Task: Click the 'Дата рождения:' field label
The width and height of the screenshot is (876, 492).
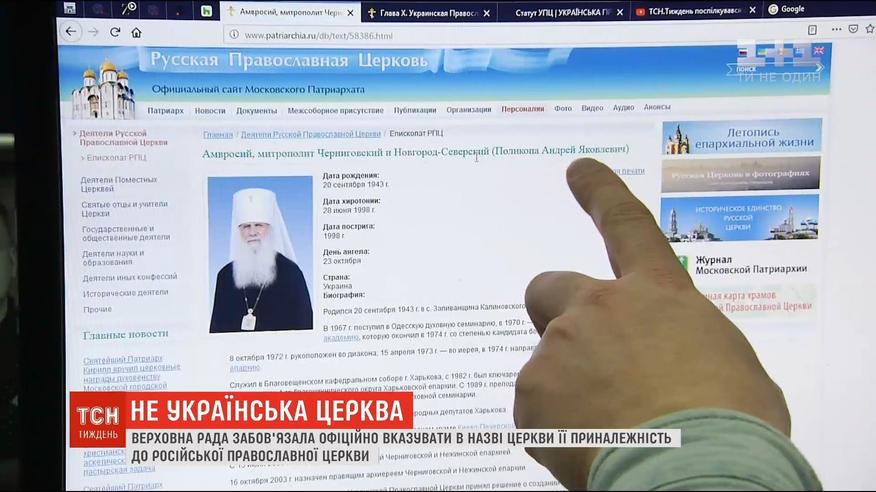Action: click(x=351, y=175)
